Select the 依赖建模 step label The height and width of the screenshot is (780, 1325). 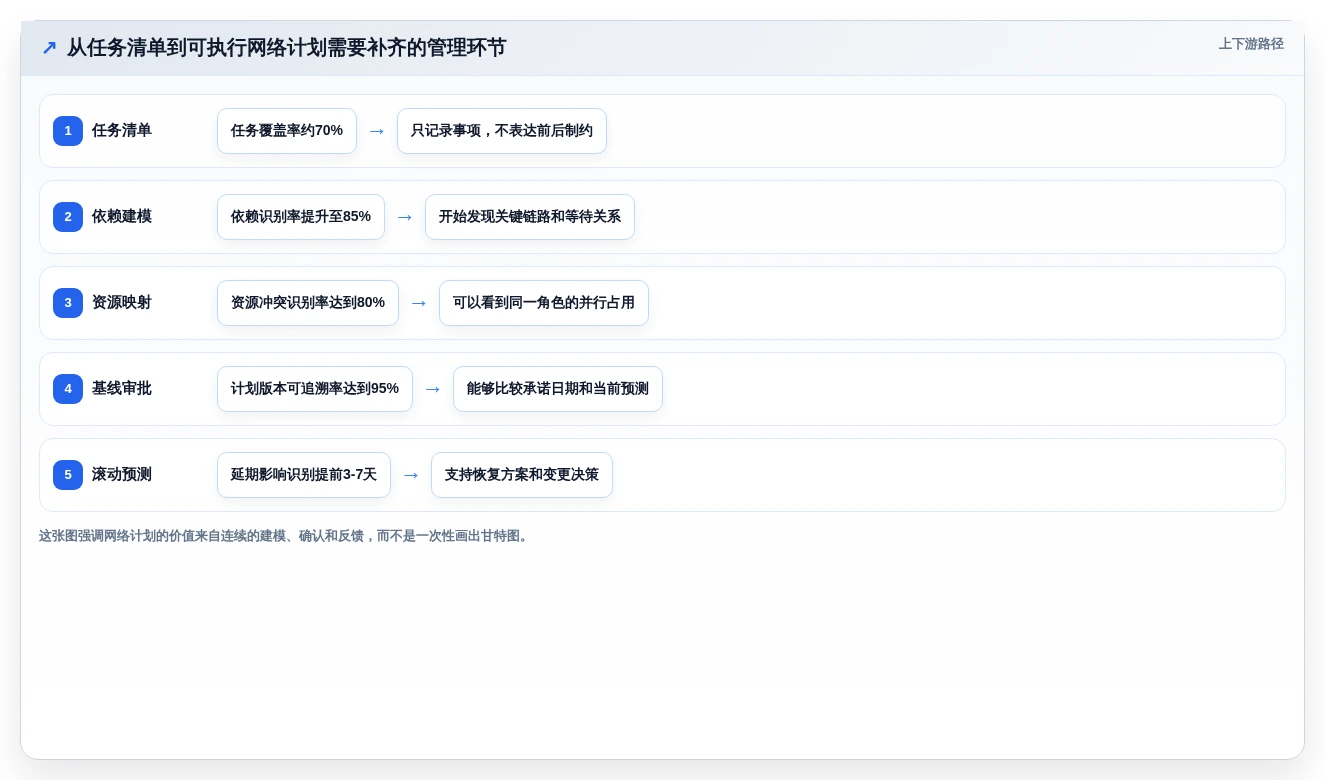pos(122,217)
